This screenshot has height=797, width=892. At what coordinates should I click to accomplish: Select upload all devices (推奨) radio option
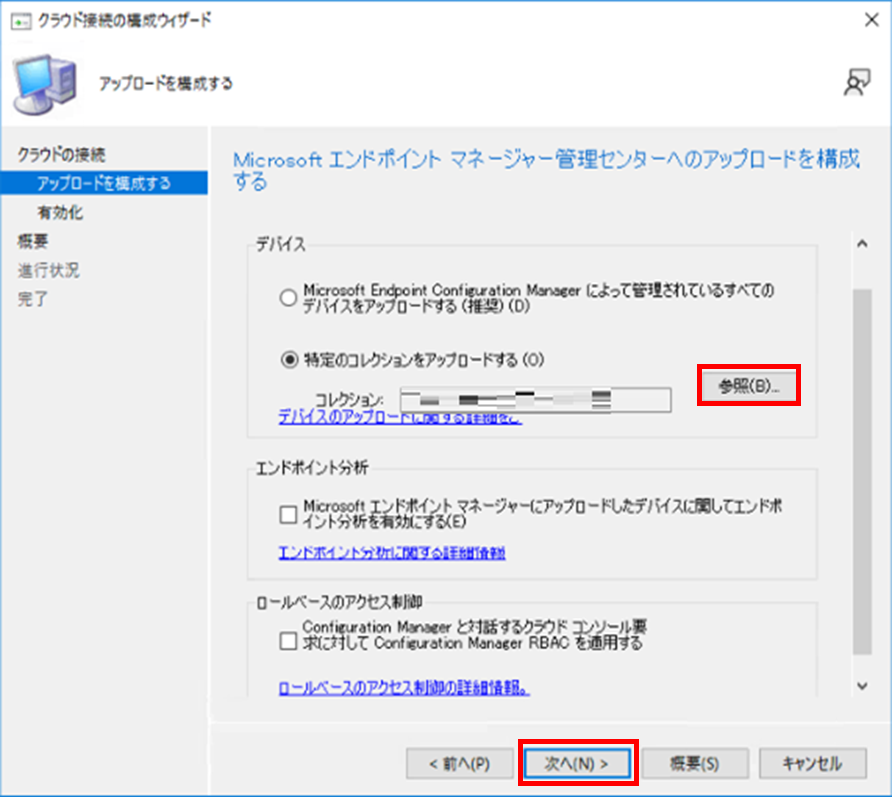288,298
